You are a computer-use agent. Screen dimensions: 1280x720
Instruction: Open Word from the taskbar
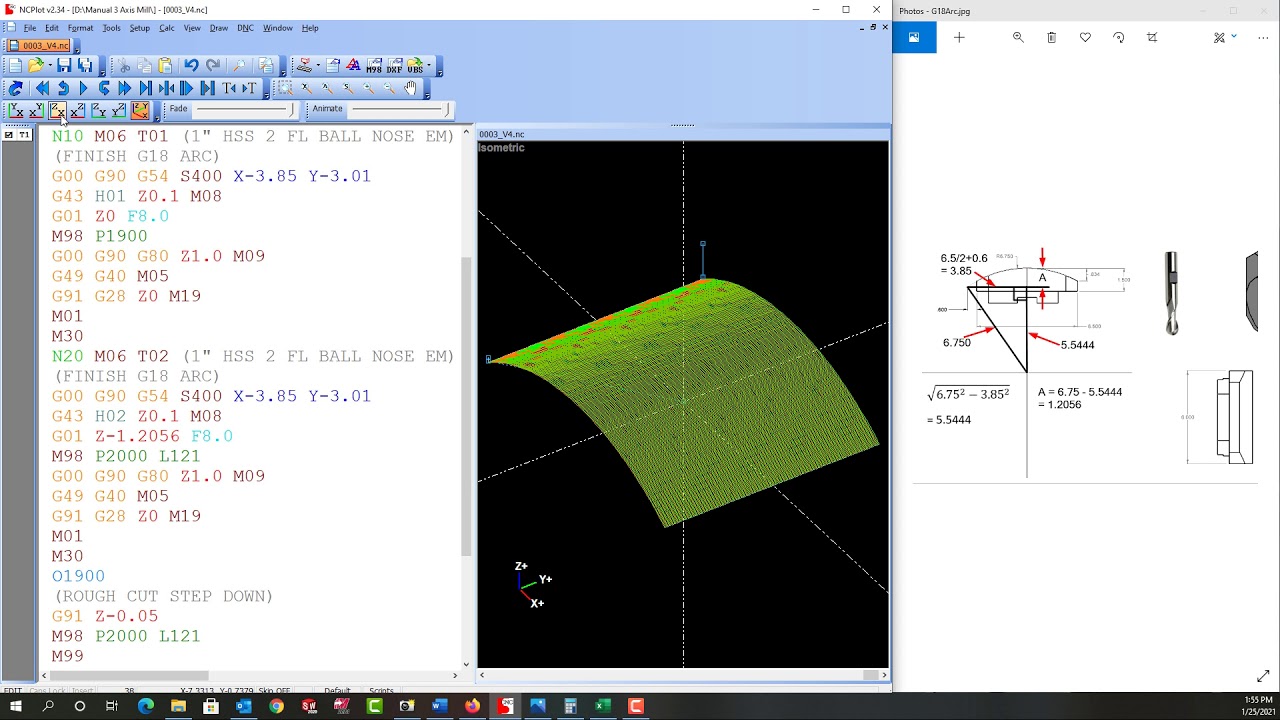[439, 706]
